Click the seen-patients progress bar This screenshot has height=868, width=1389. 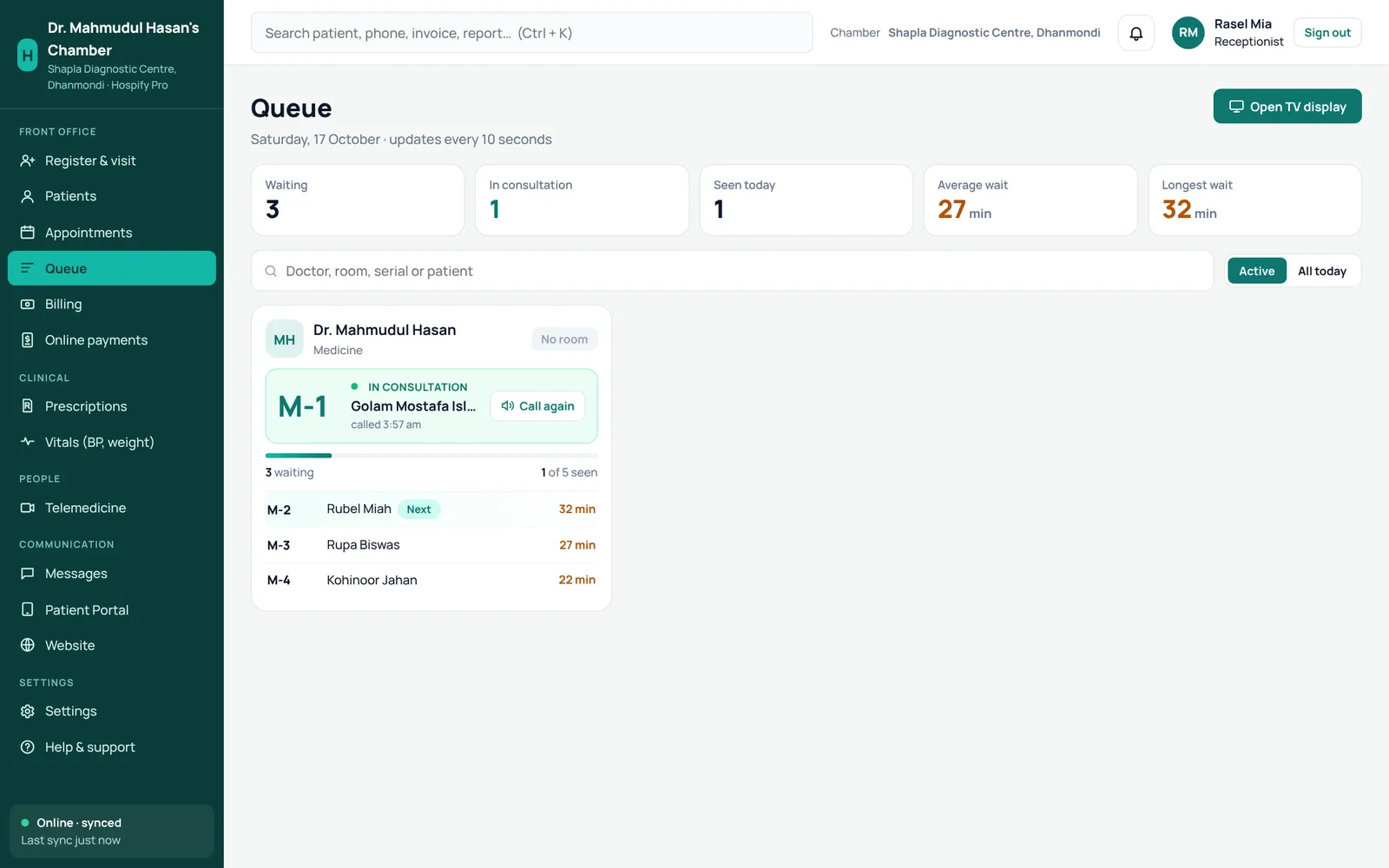tap(431, 455)
